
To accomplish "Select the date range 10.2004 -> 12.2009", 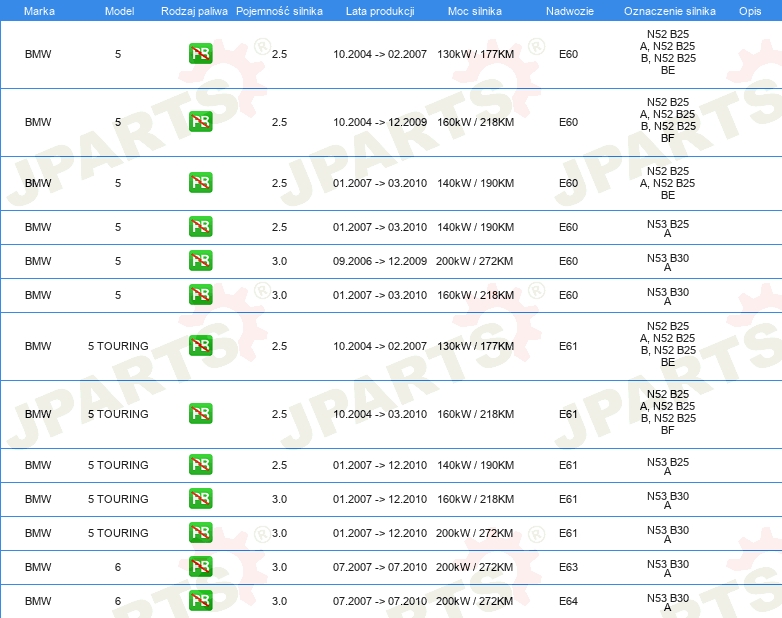I will (380, 122).
